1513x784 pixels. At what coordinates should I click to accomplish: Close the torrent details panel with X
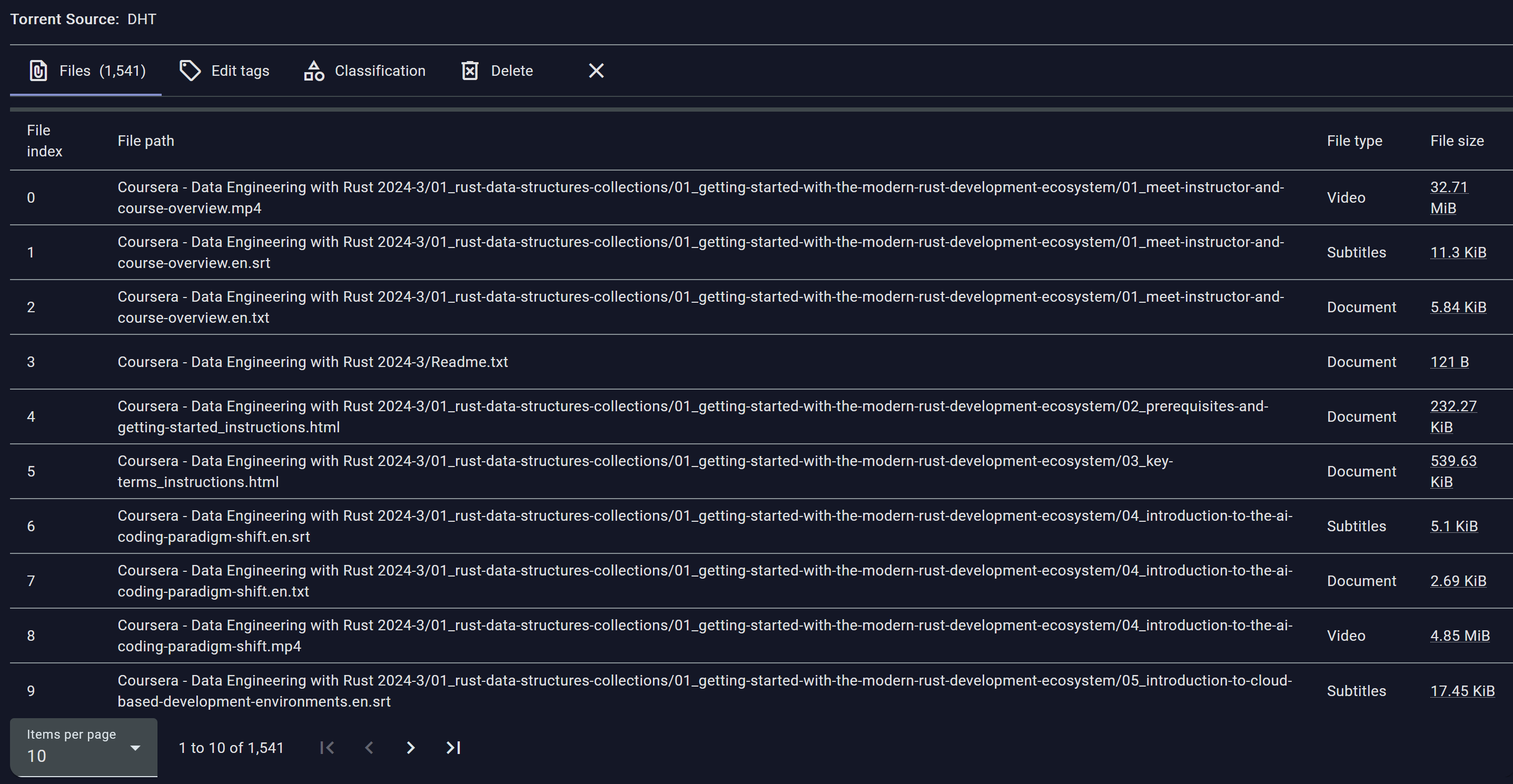click(596, 71)
